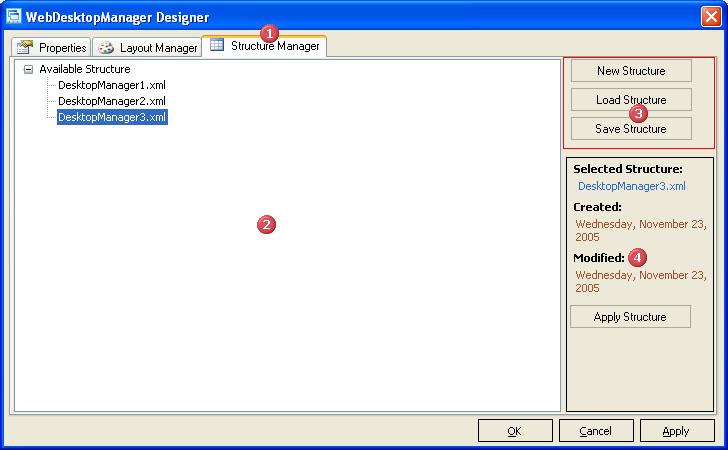Click the red number 2 marker
Image resolution: width=728 pixels, height=450 pixels.
coord(266,225)
